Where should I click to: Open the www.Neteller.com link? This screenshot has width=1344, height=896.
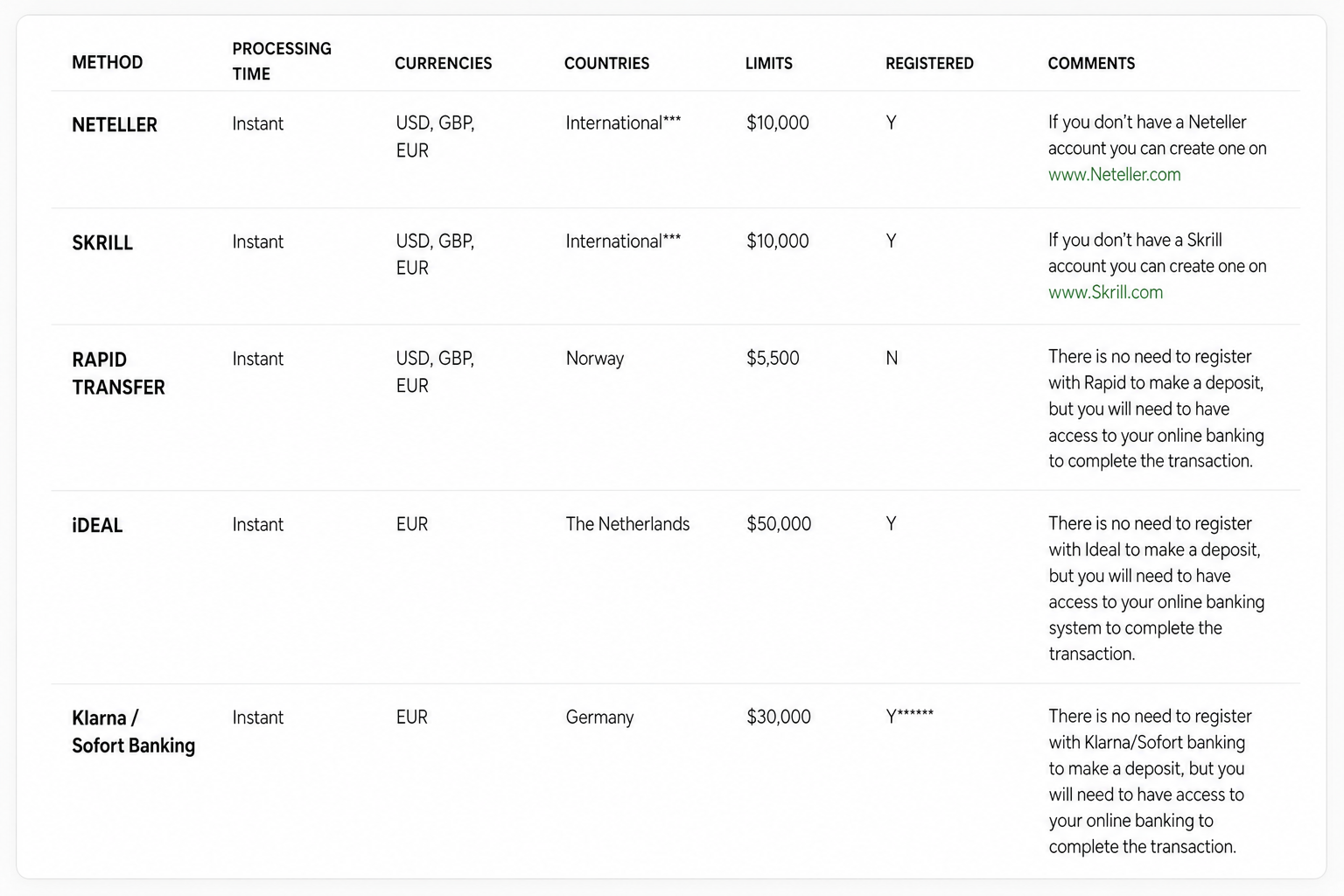1114,175
